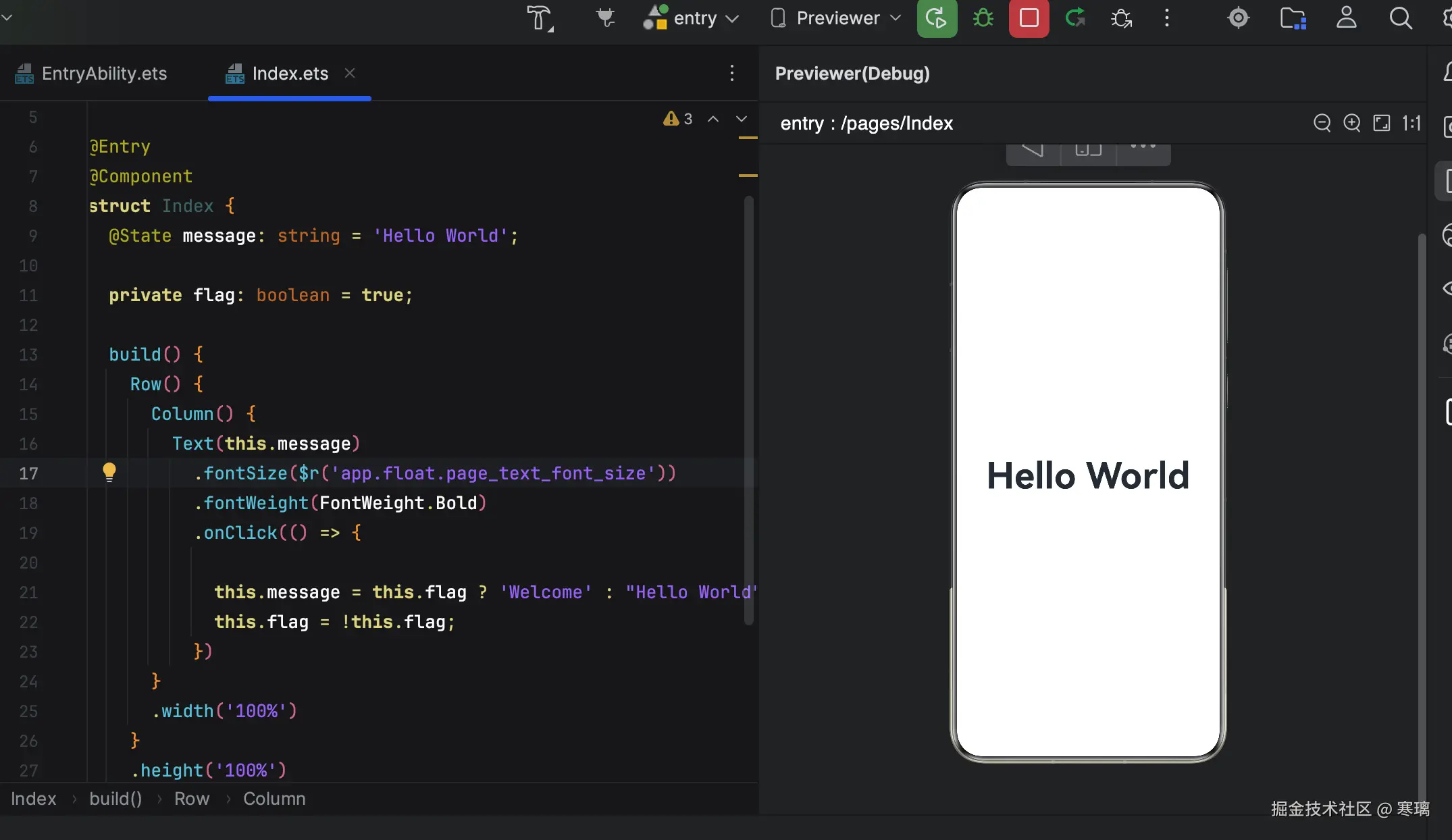Image resolution: width=1452 pixels, height=840 pixels.
Task: Click the green Run entry button
Action: (937, 18)
